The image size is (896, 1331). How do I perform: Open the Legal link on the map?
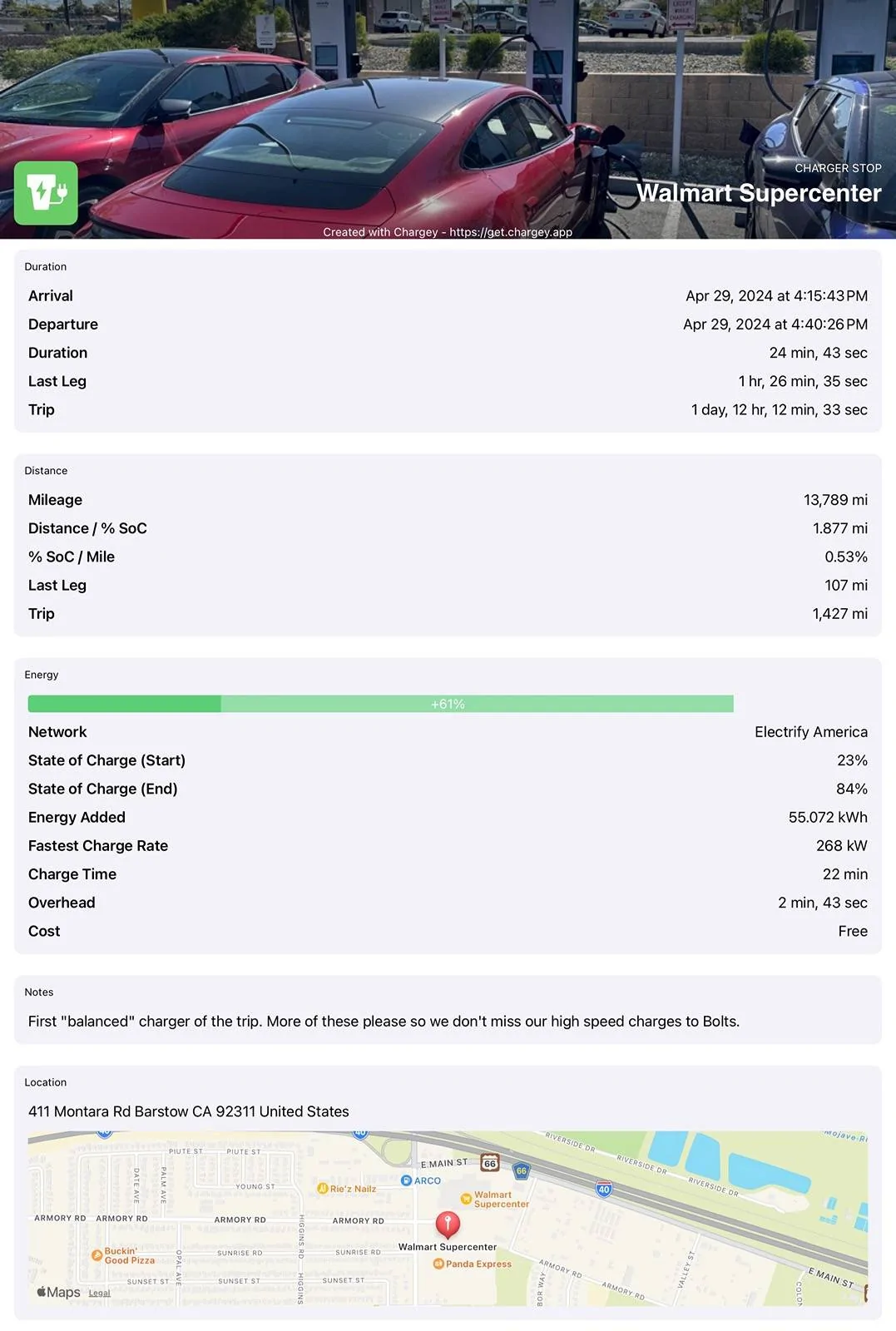[x=99, y=1293]
